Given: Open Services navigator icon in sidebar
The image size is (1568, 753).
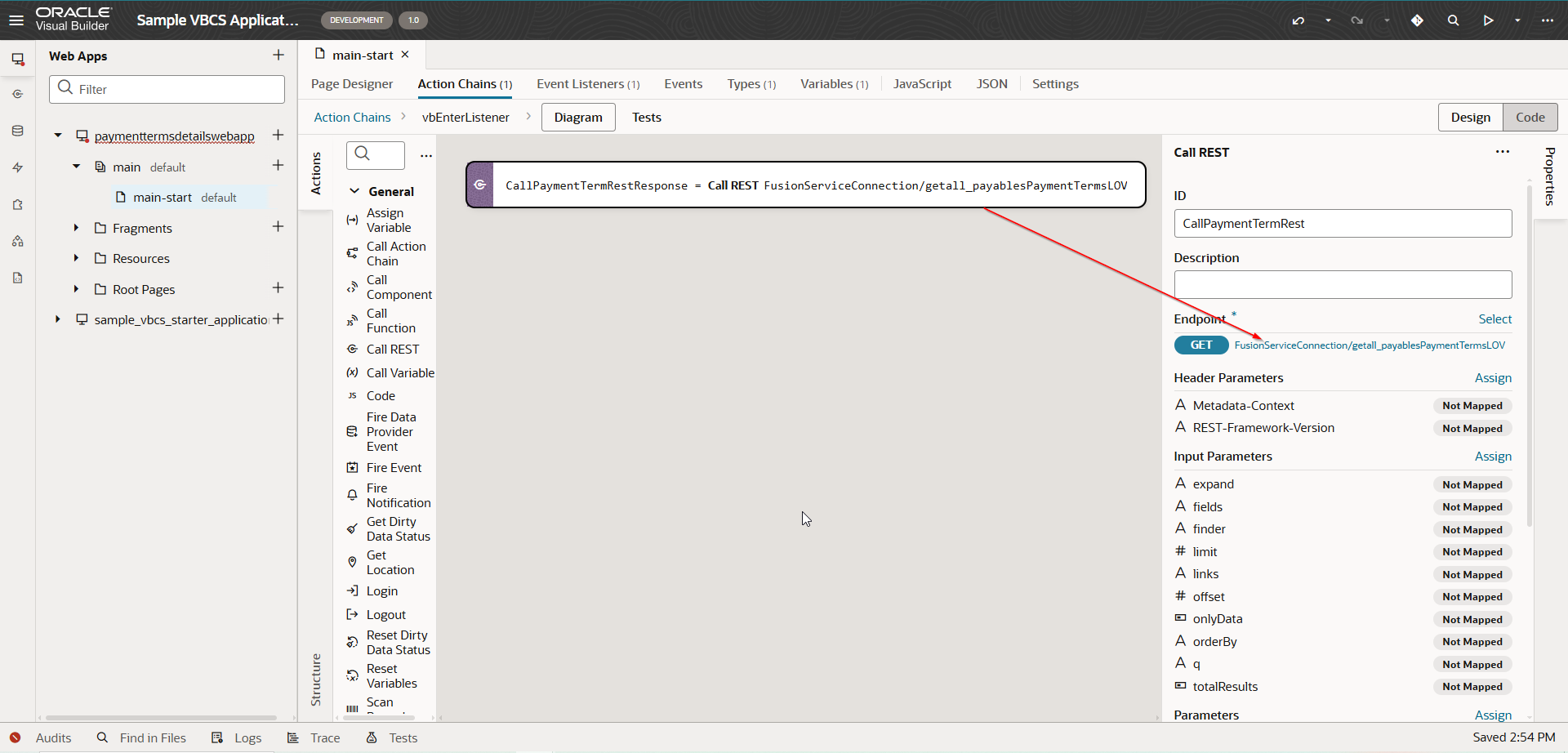Looking at the screenshot, I should point(18,94).
